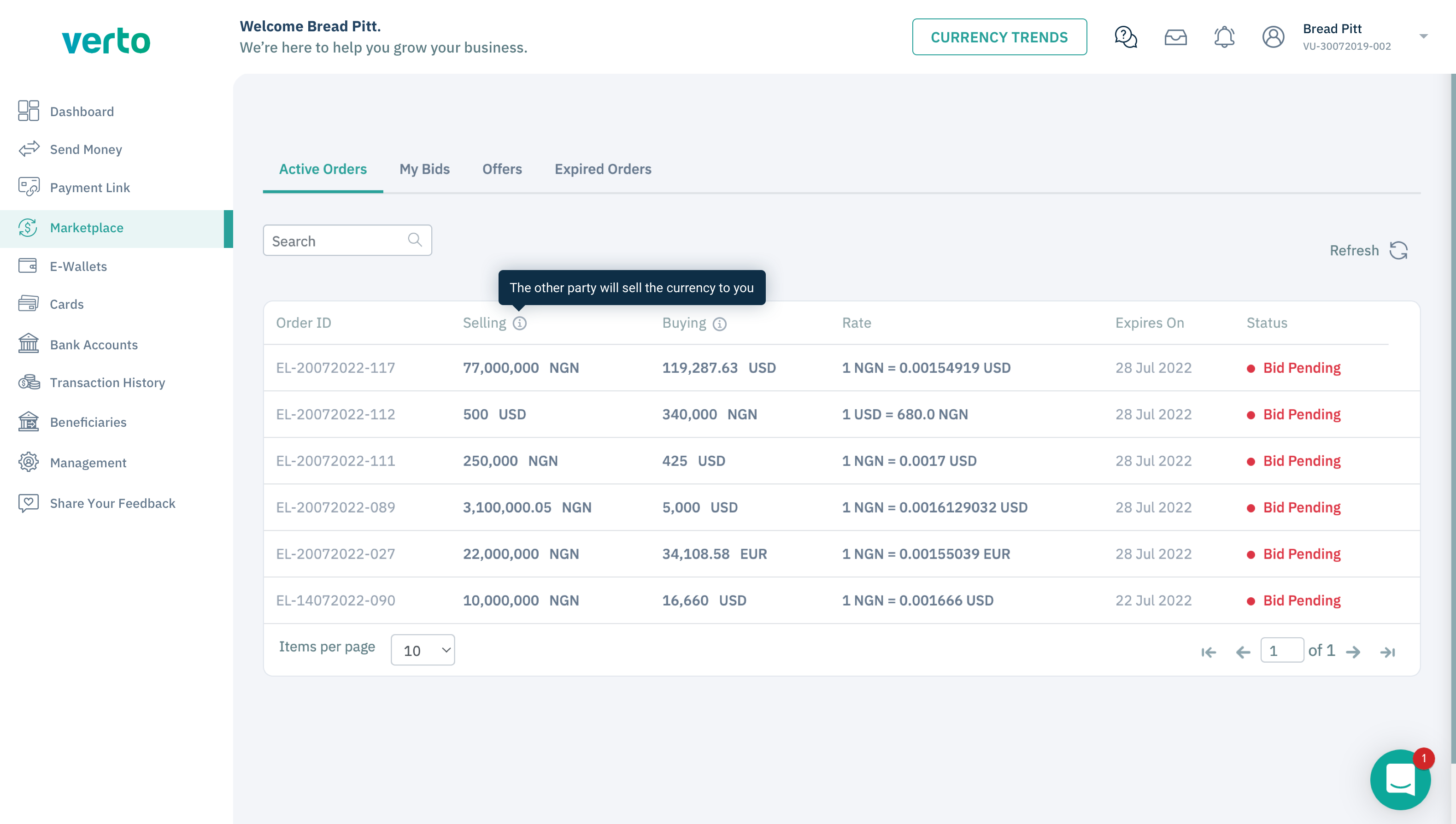Image resolution: width=1456 pixels, height=824 pixels.
Task: Click the Refresh orders icon
Action: (x=1398, y=250)
